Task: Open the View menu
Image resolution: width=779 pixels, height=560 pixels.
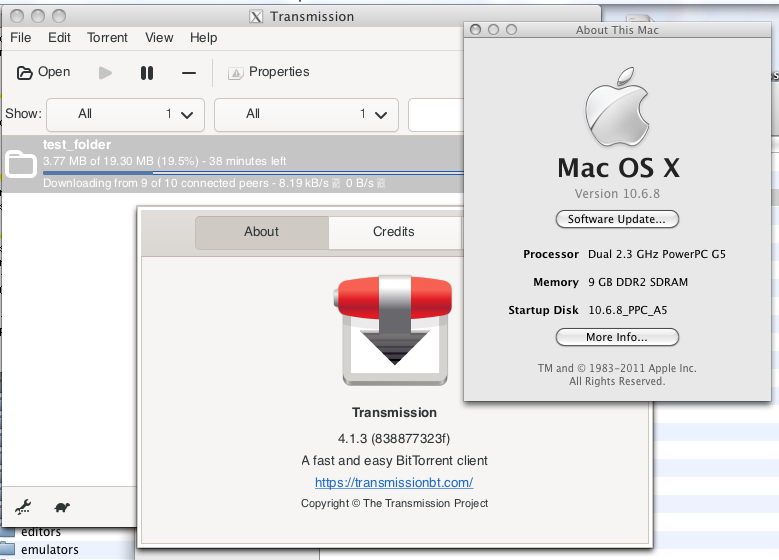Action: pyautogui.click(x=159, y=38)
